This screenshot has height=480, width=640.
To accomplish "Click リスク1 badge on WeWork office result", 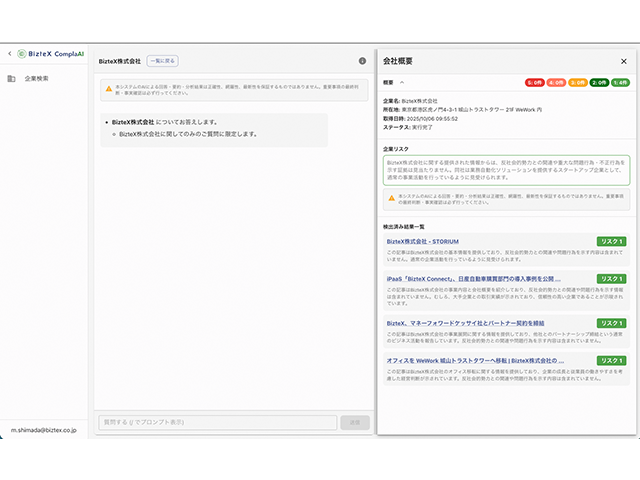I will click(611, 361).
